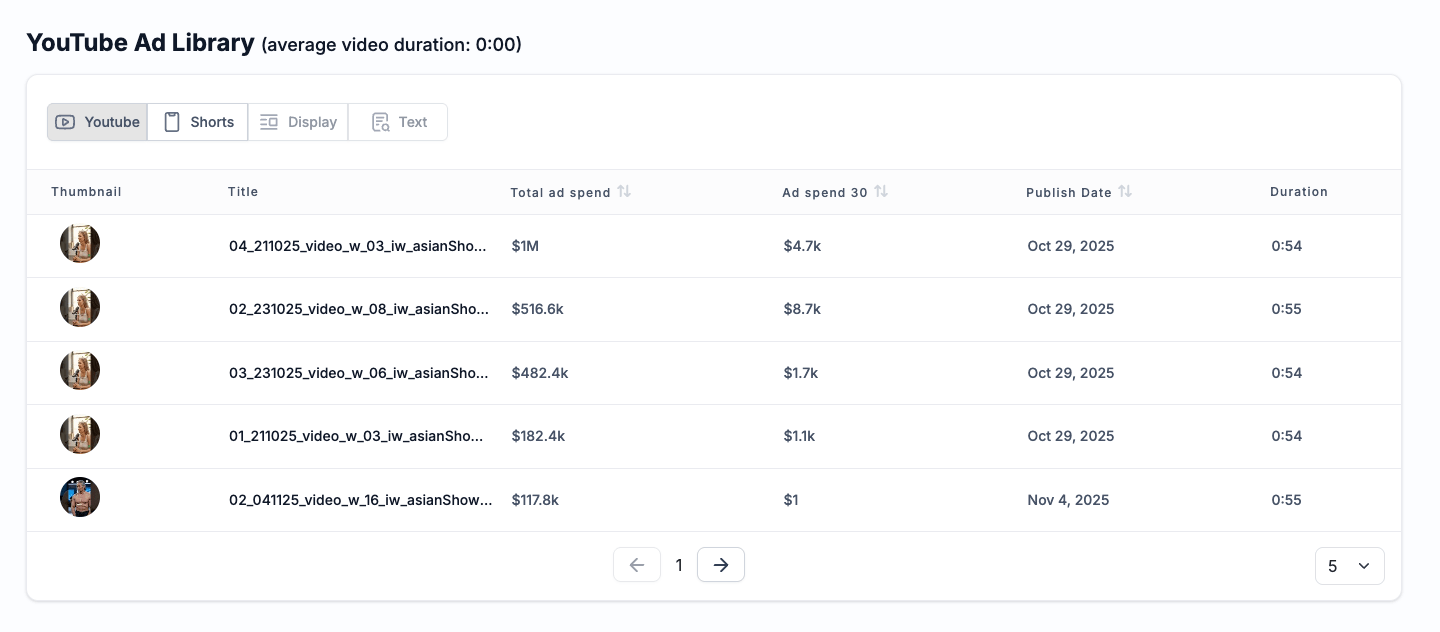This screenshot has width=1440, height=632.
Task: Open thumbnail of 04_211025 video ad
Action: pyautogui.click(x=80, y=244)
